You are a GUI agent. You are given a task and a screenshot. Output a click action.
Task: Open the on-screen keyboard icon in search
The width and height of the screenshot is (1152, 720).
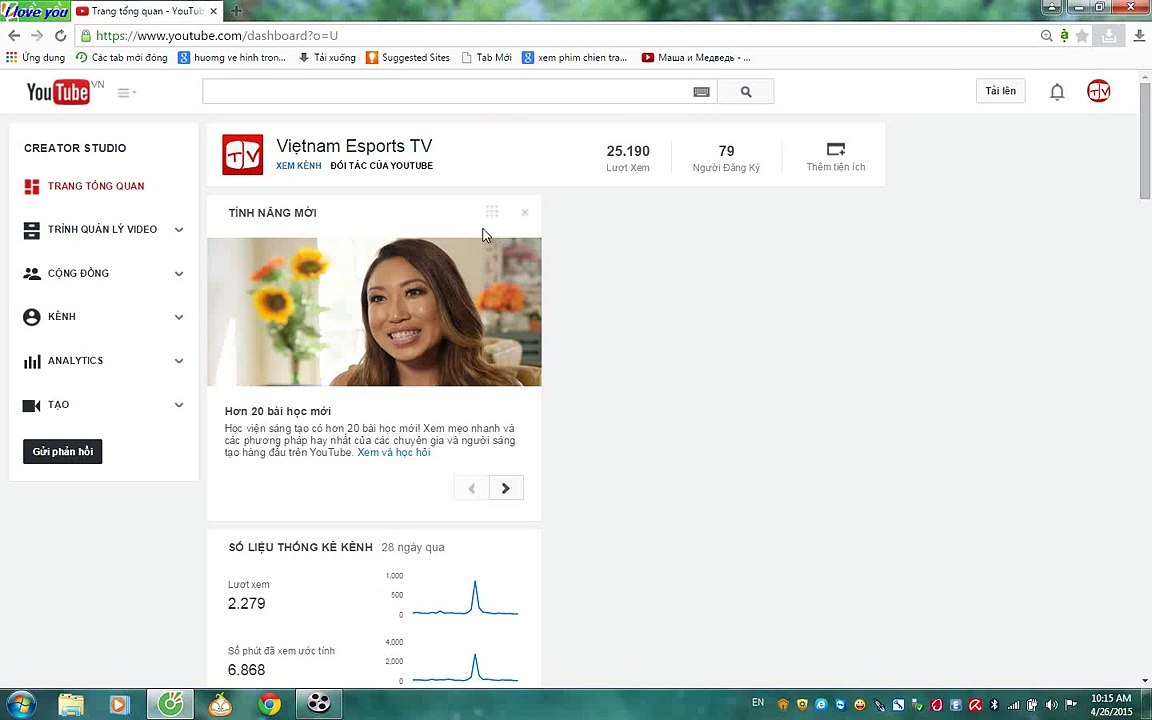pos(702,92)
